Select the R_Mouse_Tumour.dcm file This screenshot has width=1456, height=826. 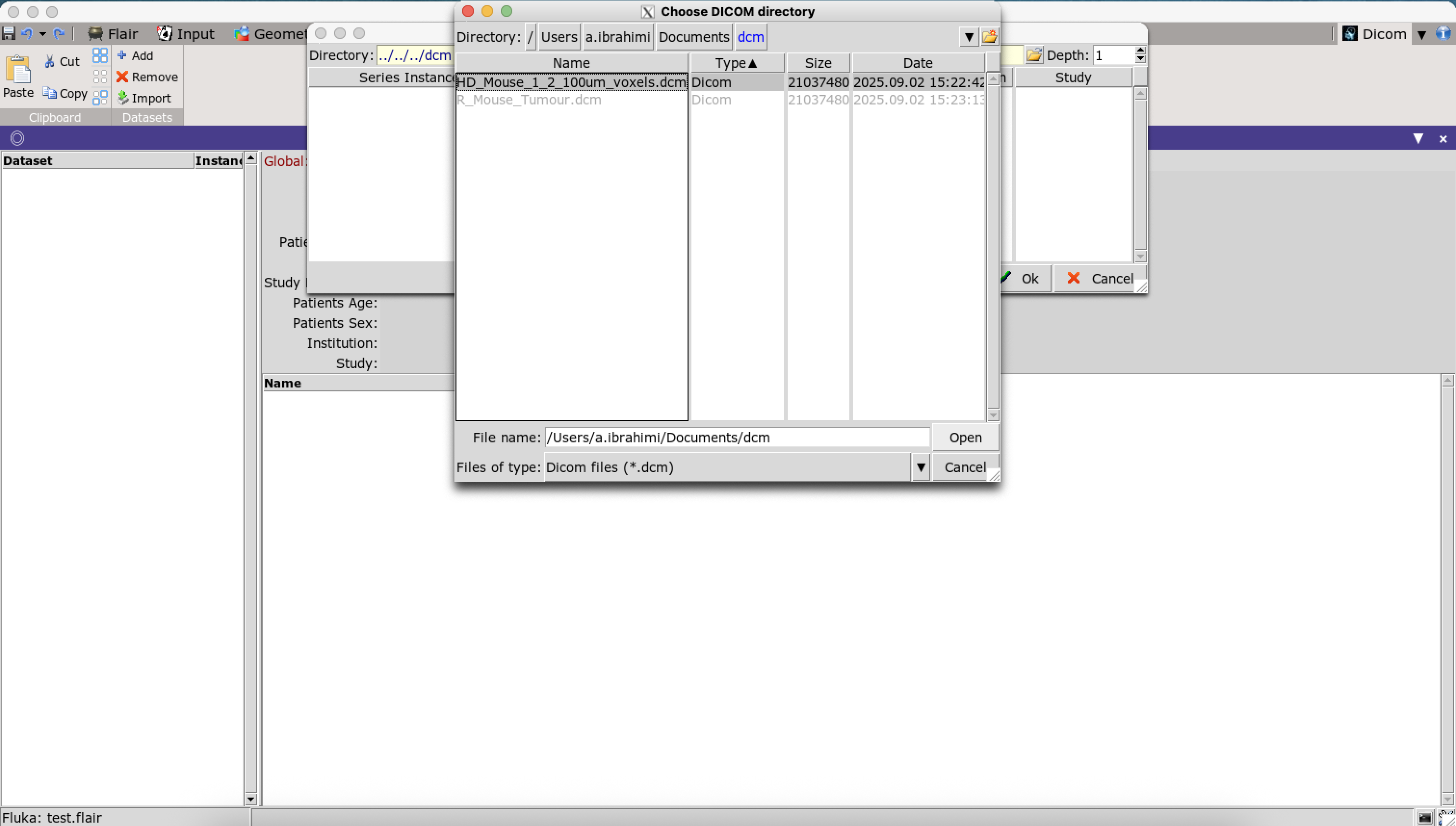coord(529,100)
